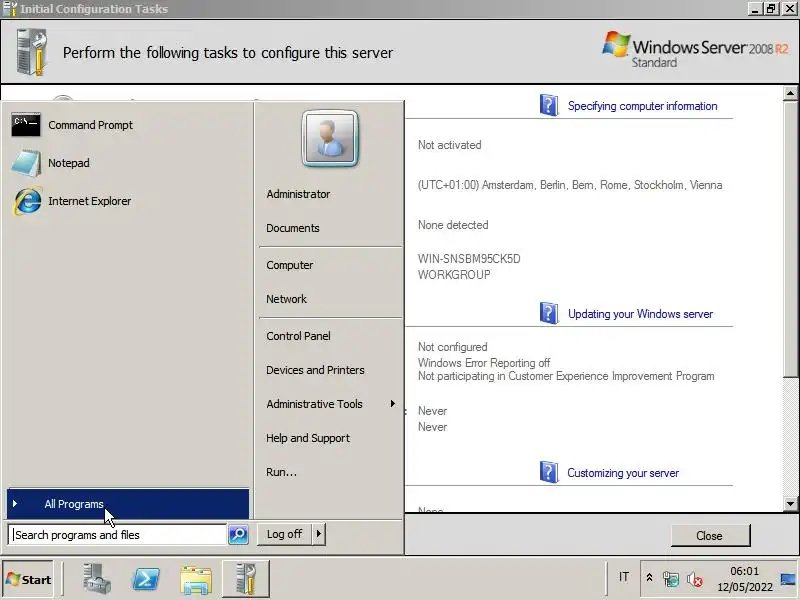This screenshot has height=600, width=800.
Task: Select the 'None detected' network text
Action: click(453, 225)
